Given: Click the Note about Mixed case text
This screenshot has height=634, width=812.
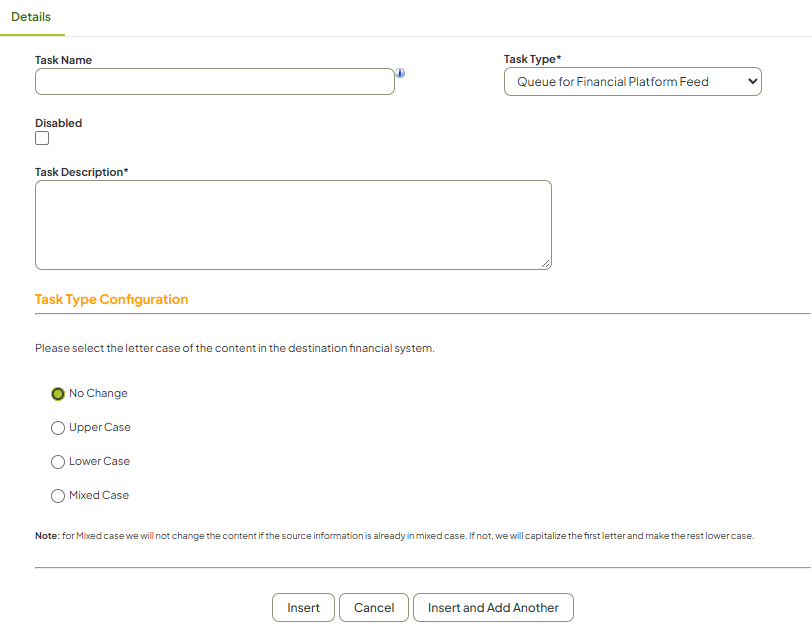Looking at the screenshot, I should (394, 536).
